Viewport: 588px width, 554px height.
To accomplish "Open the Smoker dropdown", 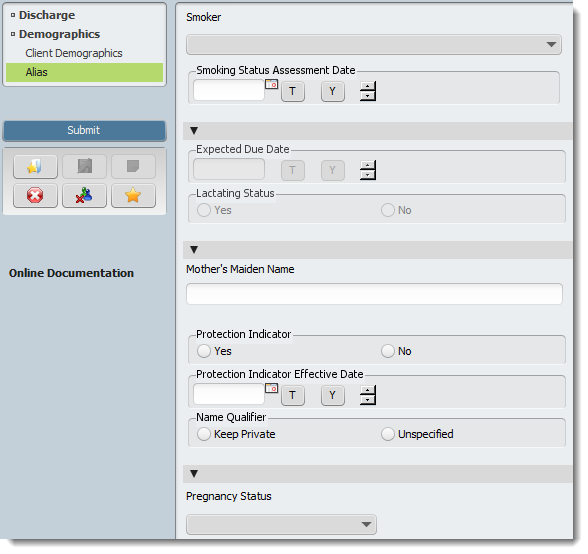I will click(x=374, y=45).
